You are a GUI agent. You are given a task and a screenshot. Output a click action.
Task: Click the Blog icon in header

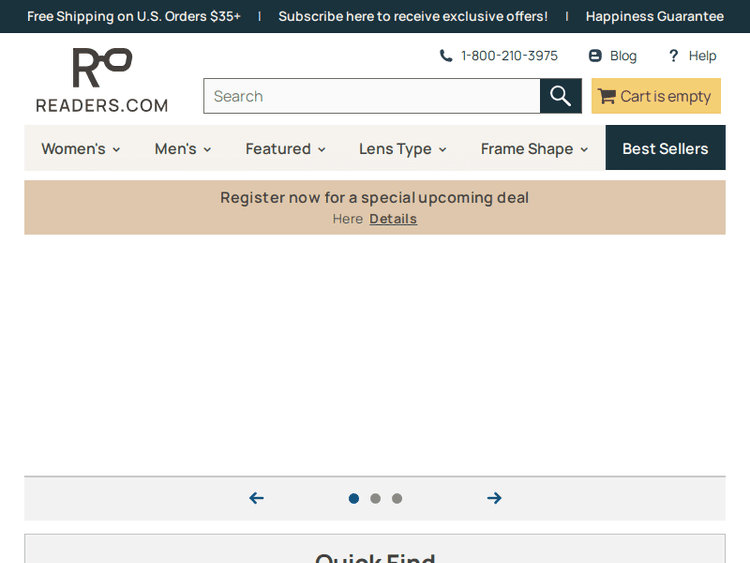(x=595, y=56)
